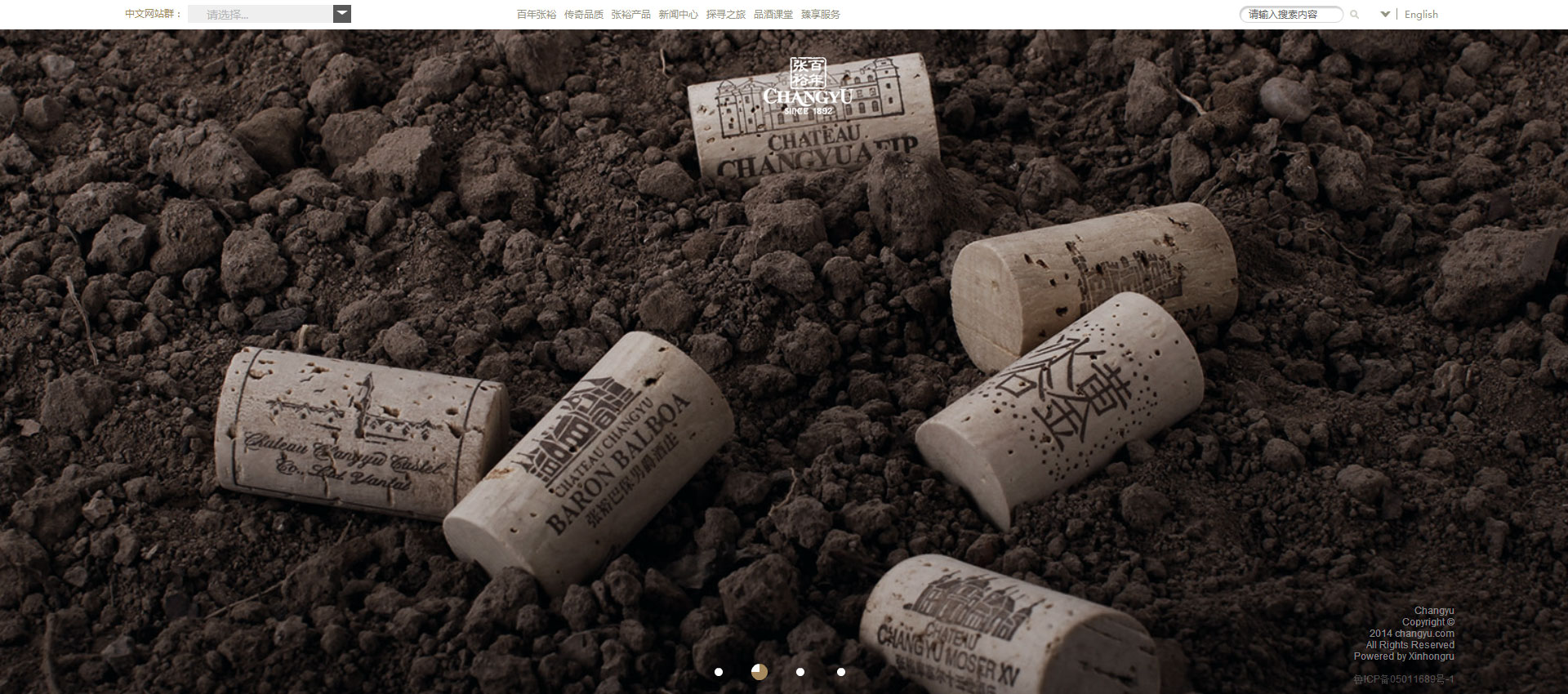The height and width of the screenshot is (694, 1568).
Task: Click the 鲁ICP备05011689号 footer link
Action: pos(1404,679)
